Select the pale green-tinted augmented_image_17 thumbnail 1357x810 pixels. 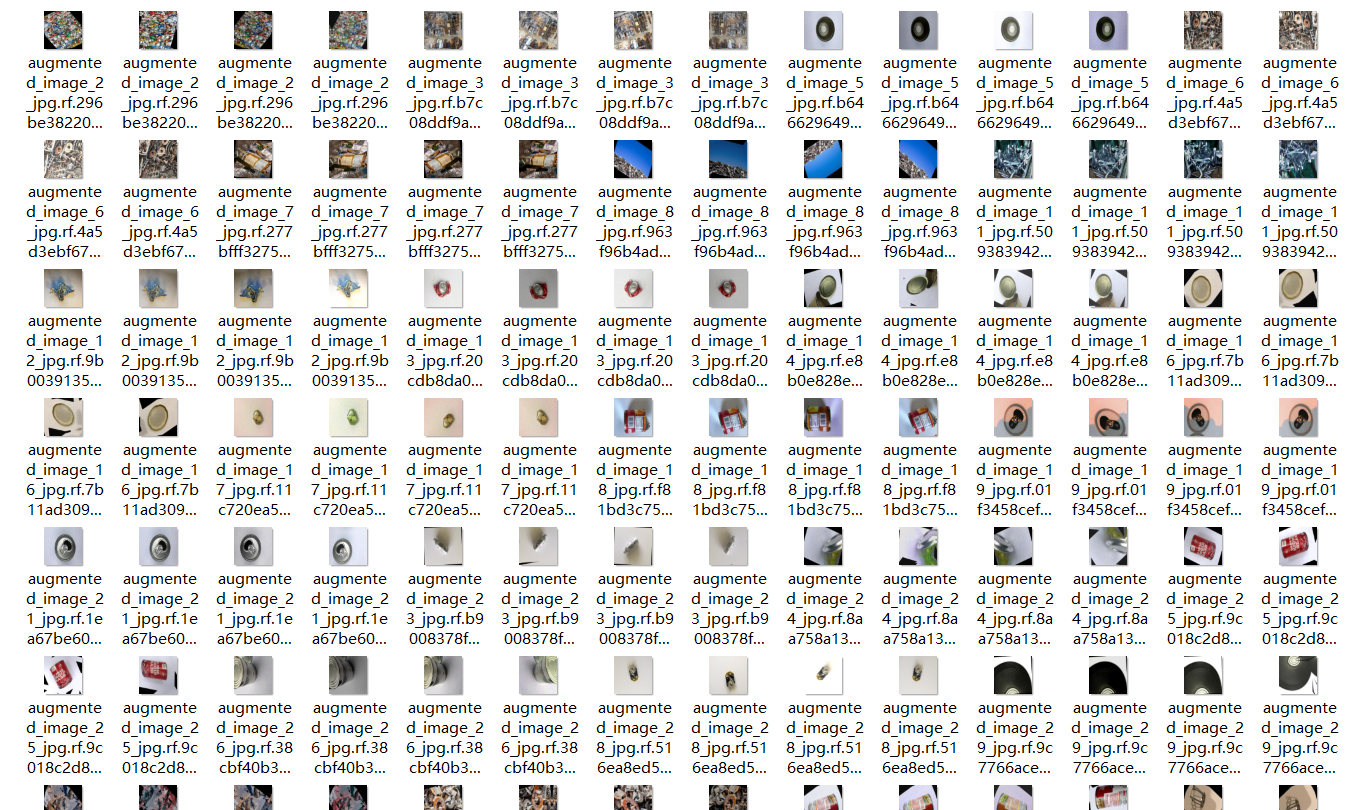click(x=349, y=417)
